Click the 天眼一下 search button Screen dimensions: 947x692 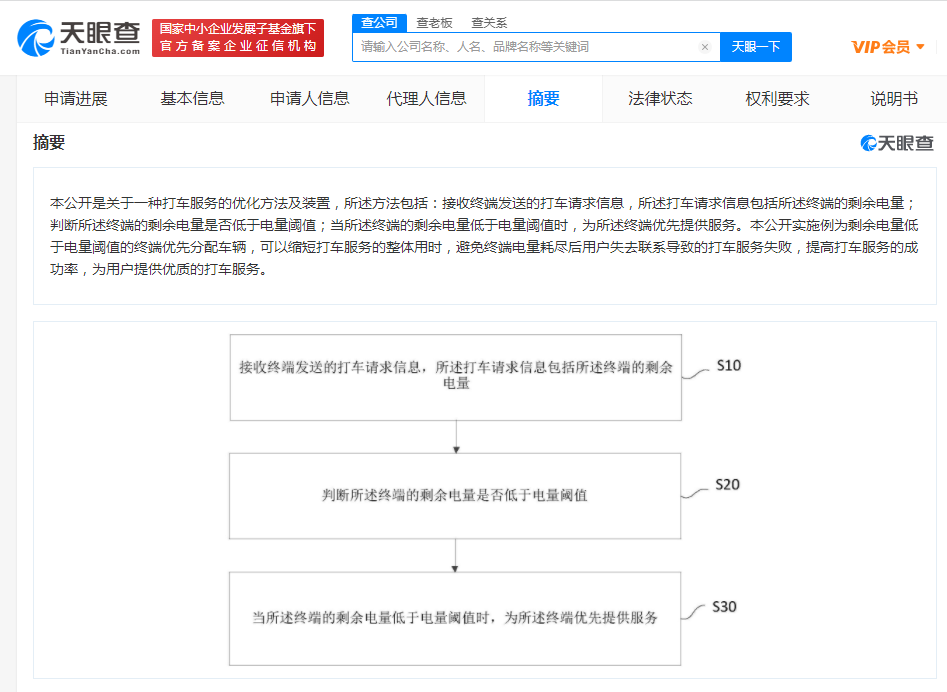coord(755,47)
